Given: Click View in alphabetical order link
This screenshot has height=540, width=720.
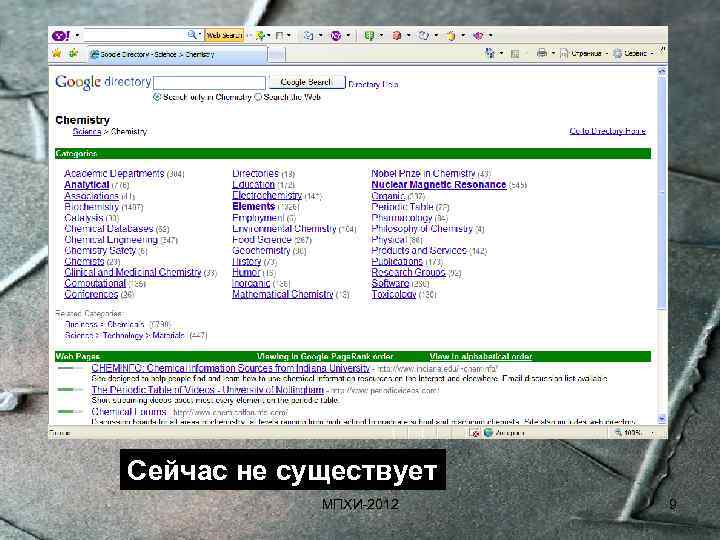Looking at the screenshot, I should click(x=481, y=356).
